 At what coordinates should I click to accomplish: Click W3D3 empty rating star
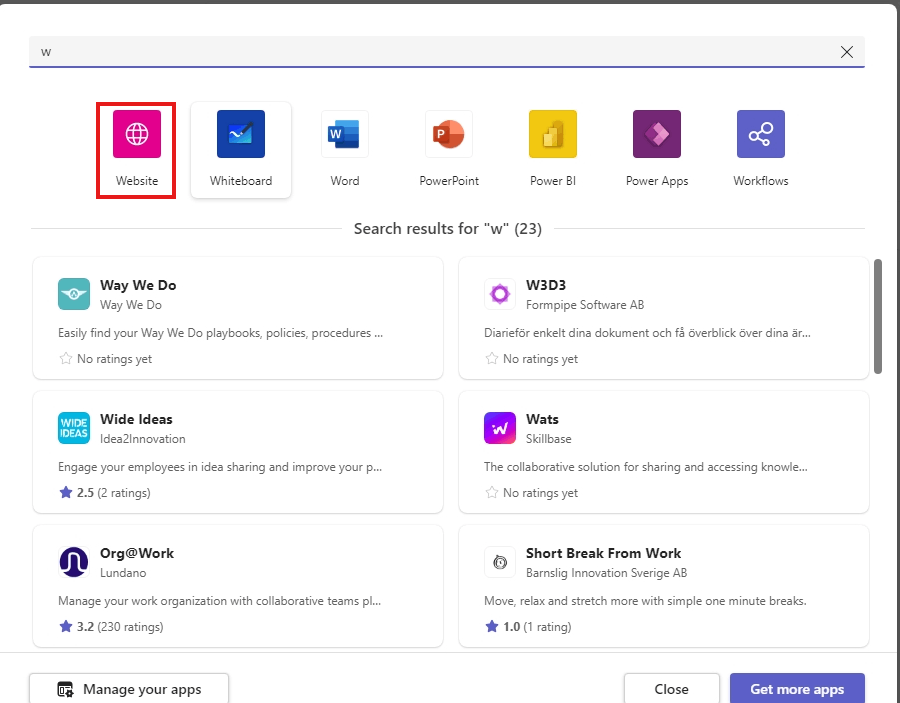point(492,359)
